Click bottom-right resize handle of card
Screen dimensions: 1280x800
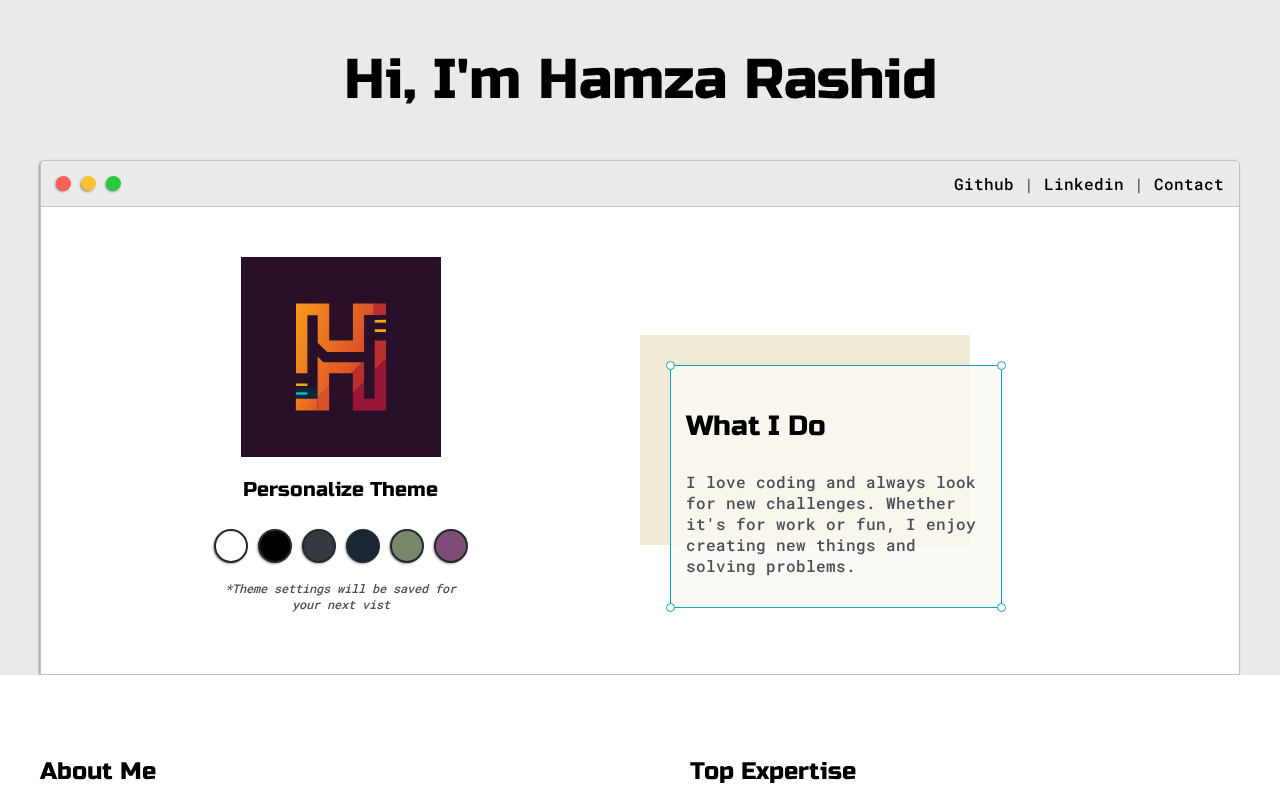tap(1001, 607)
